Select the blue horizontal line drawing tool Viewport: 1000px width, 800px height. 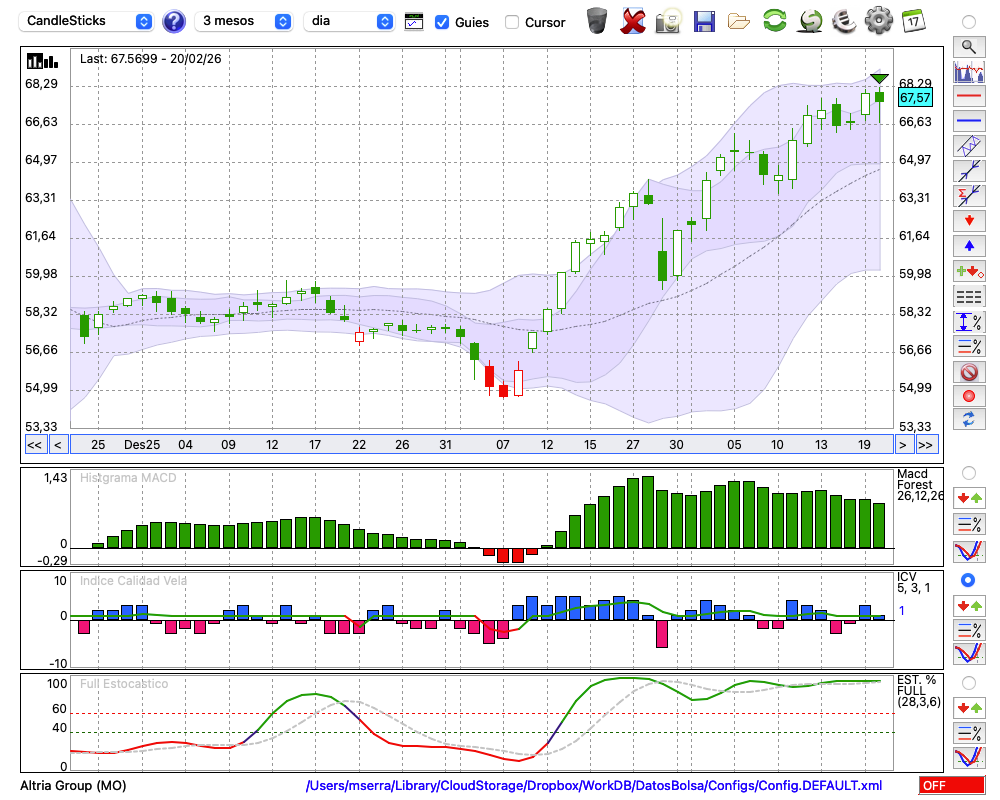[968, 121]
